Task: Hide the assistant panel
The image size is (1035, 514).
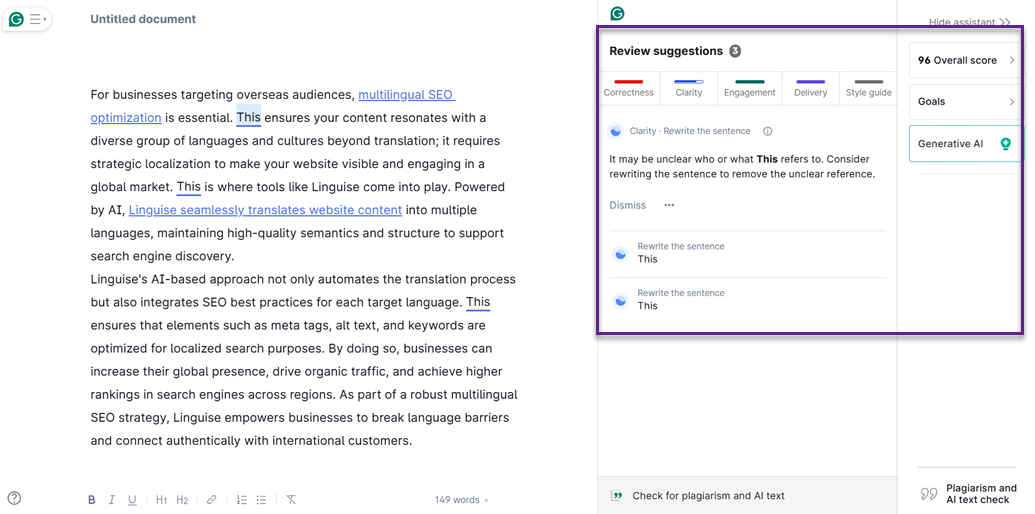Action: point(970,22)
